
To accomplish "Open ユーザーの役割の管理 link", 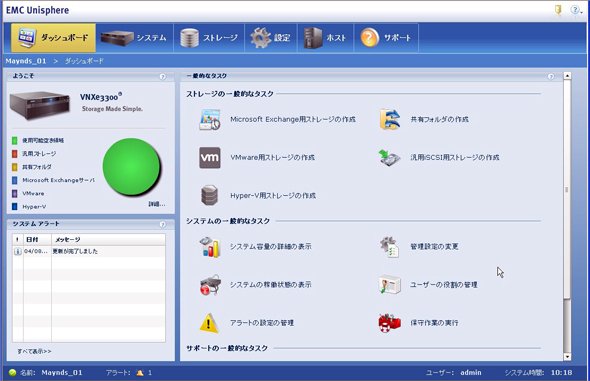I will (444, 284).
